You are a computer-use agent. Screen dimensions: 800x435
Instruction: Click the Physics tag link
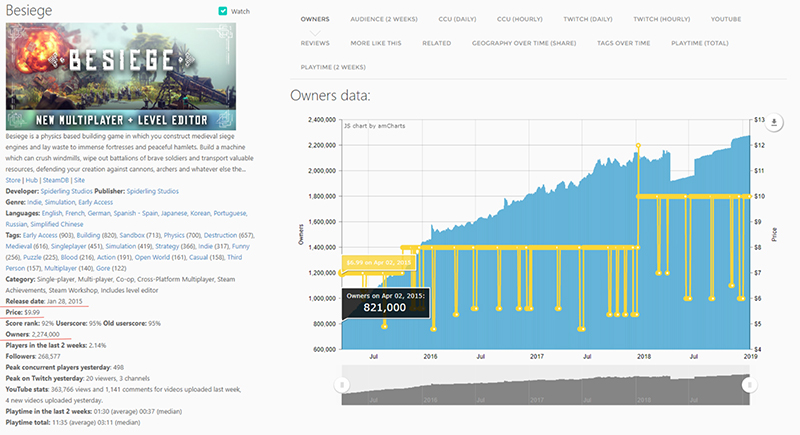[x=174, y=235]
